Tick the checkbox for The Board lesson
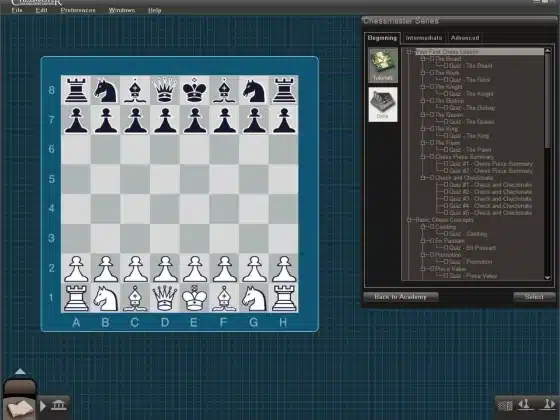The height and width of the screenshot is (420, 560). [431, 59]
